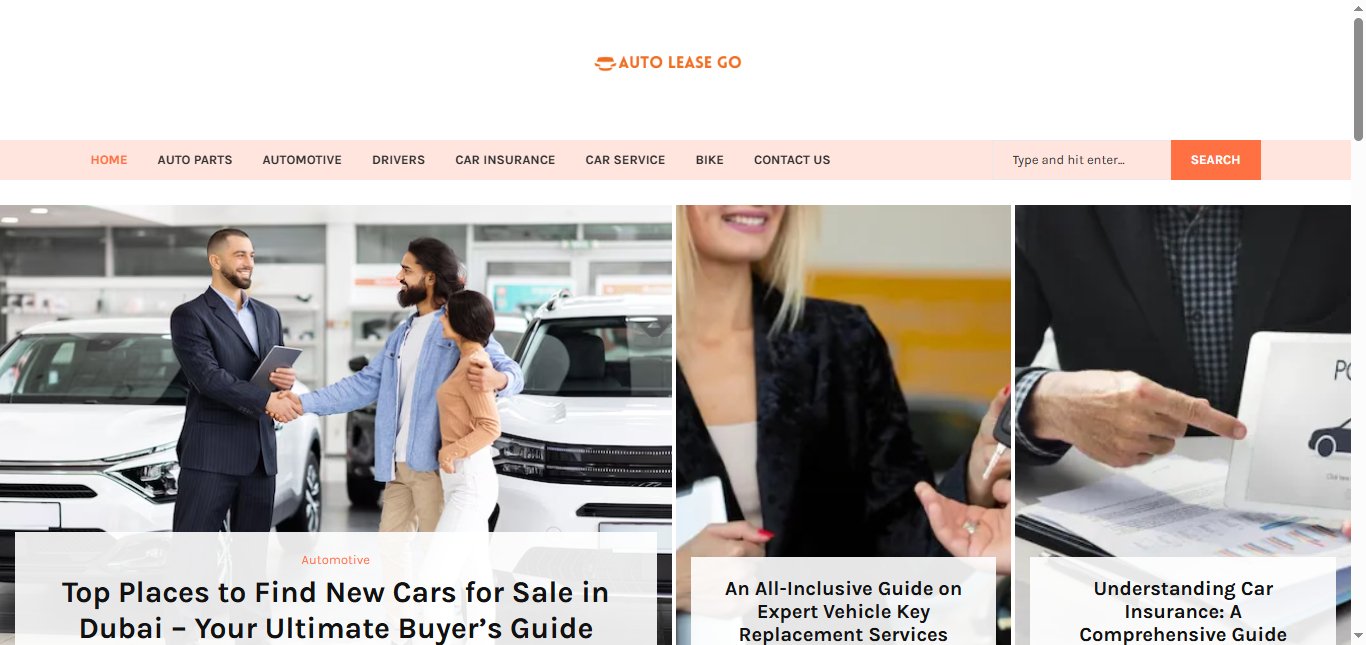The width and height of the screenshot is (1366, 645).
Task: Open the Car Insurance menu item
Action: coord(505,160)
